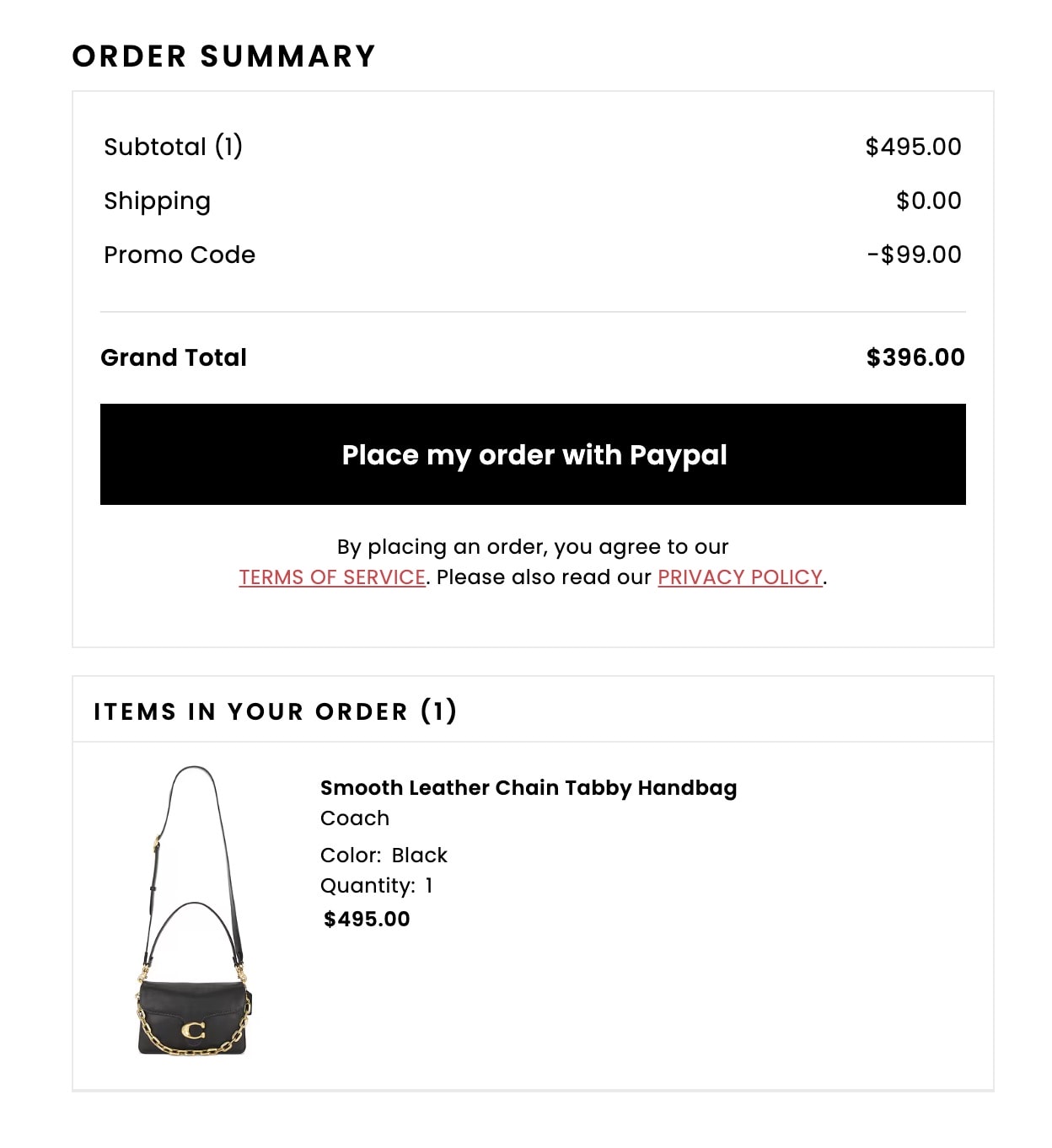Open the Privacy Policy link

tap(739, 577)
